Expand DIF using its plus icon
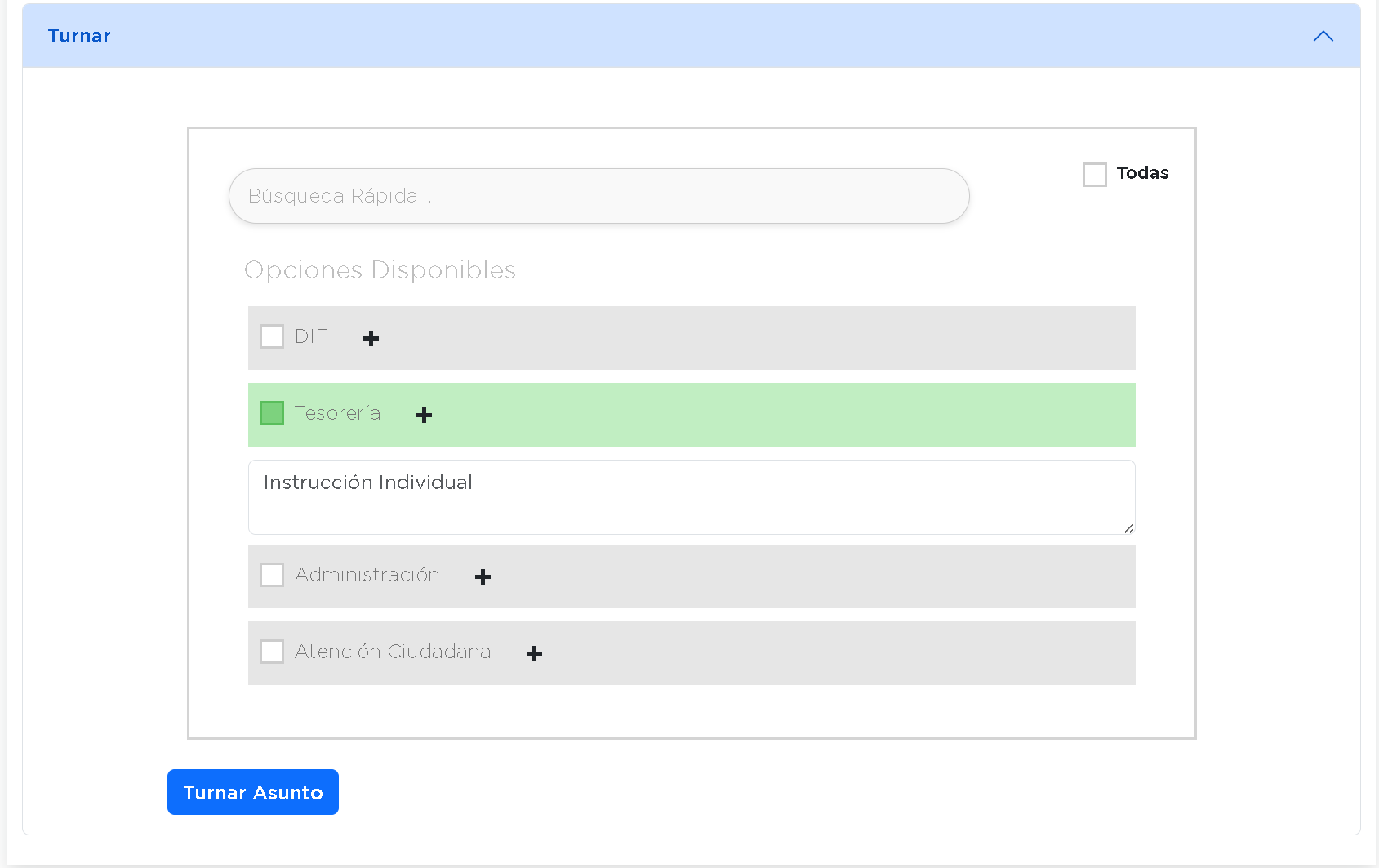Screen dimensions: 1379x868 (371, 338)
